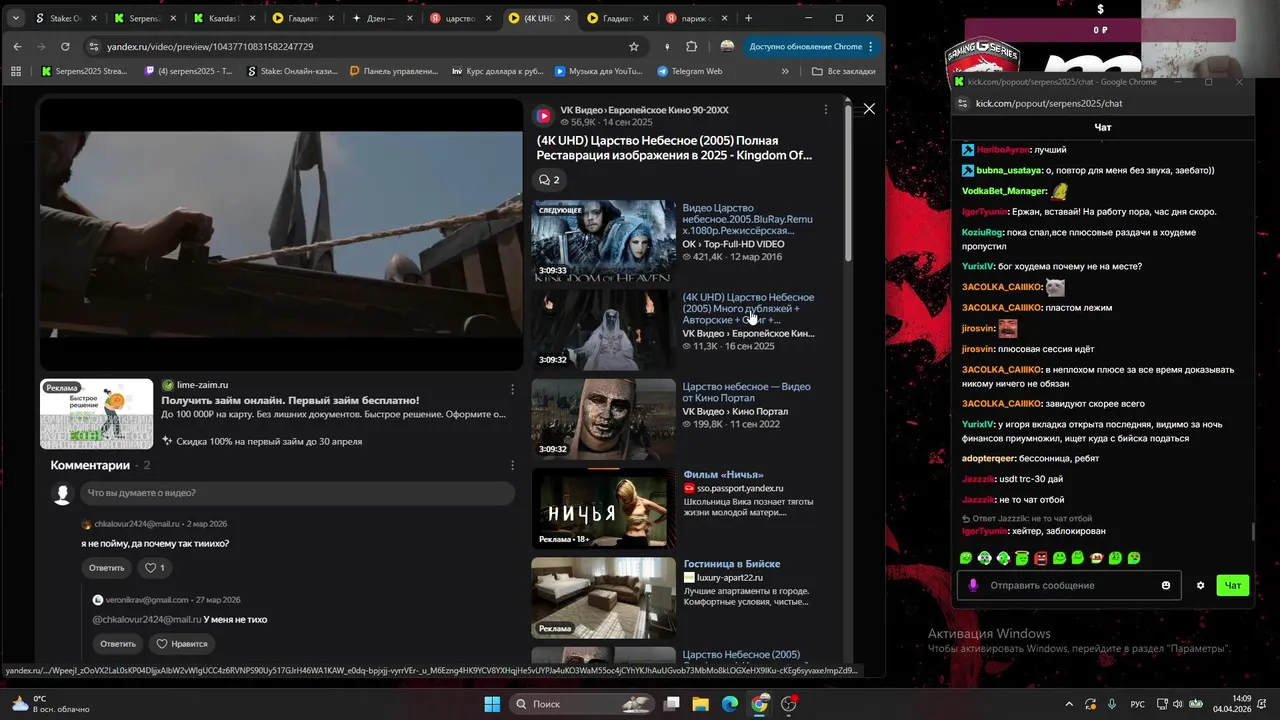The image size is (1280, 720).
Task: Click 'Доступно обновление Chrome' button
Action: [x=812, y=46]
